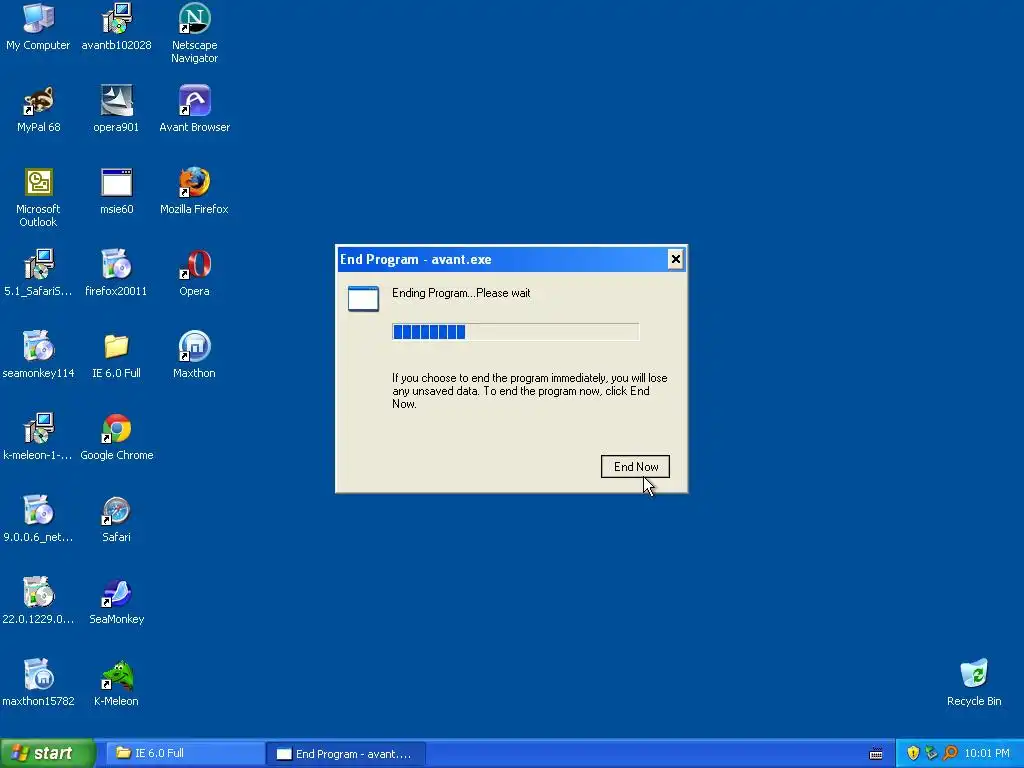Click the magnifier icon in system tray
Image resolution: width=1024 pixels, height=768 pixels.
(950, 753)
